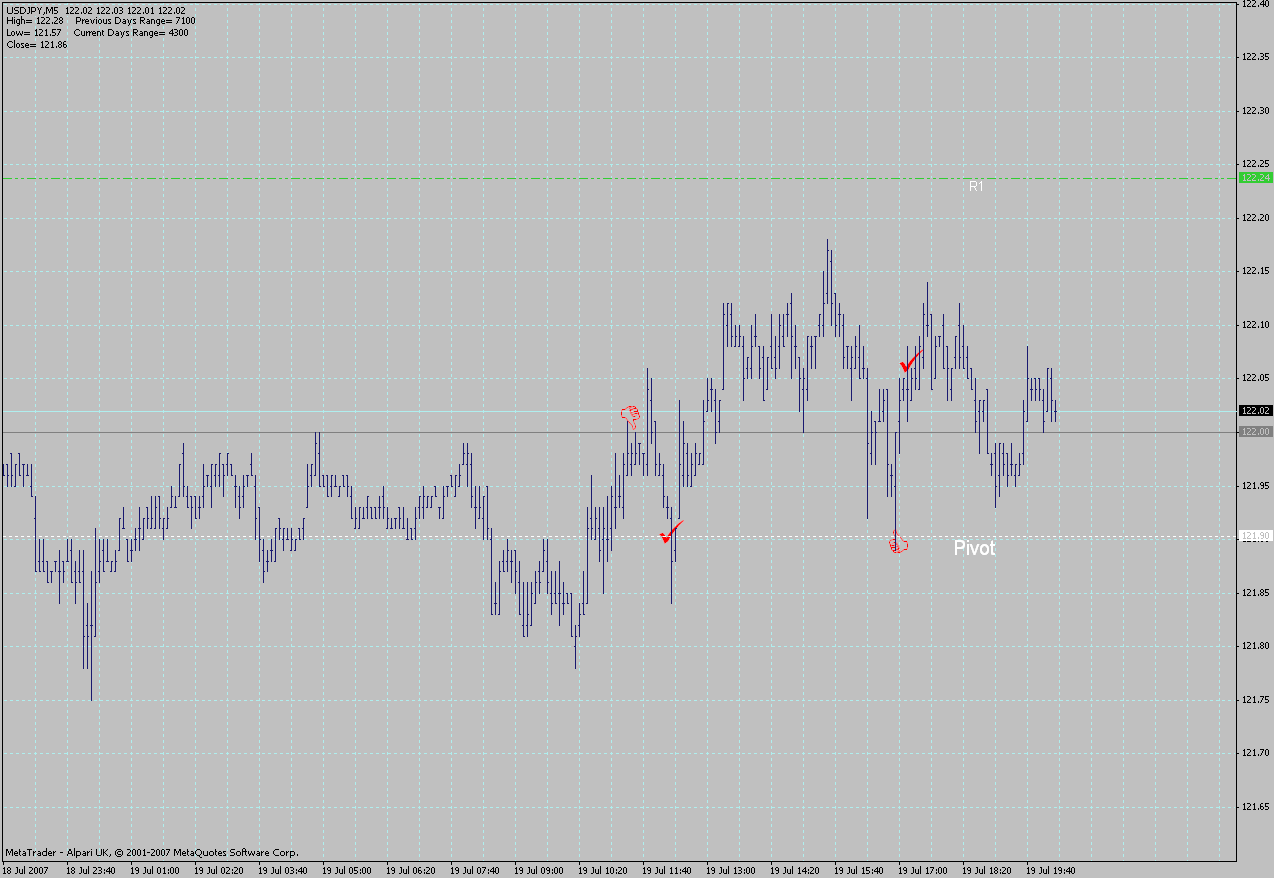Viewport: 1274px width, 878px height.
Task: Click the 19 Jul 13:00 time label
Action: pyautogui.click(x=731, y=871)
